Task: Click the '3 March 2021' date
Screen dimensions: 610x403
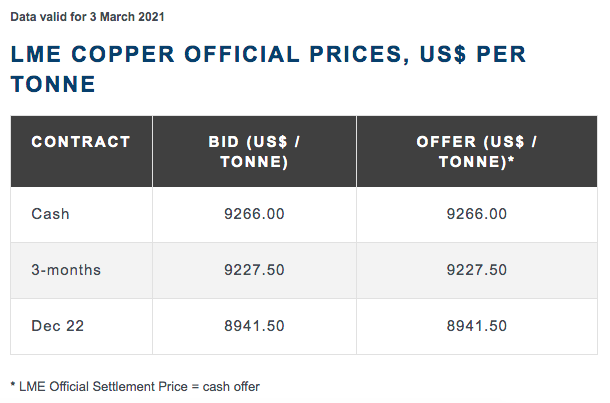Action: [x=130, y=18]
